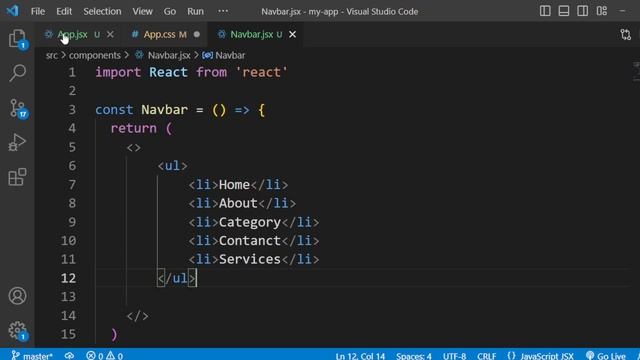Click the closing fragment tag on line 14

click(138, 316)
